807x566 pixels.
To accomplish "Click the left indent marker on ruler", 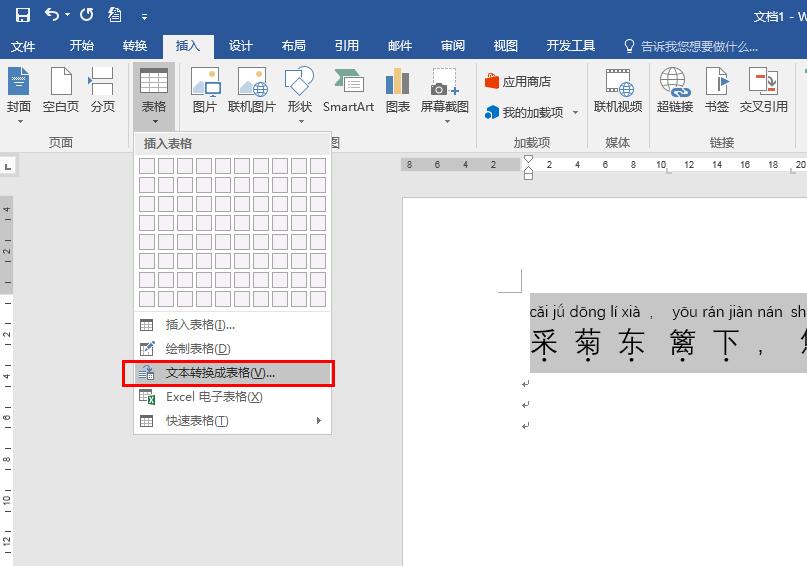I will [x=528, y=174].
